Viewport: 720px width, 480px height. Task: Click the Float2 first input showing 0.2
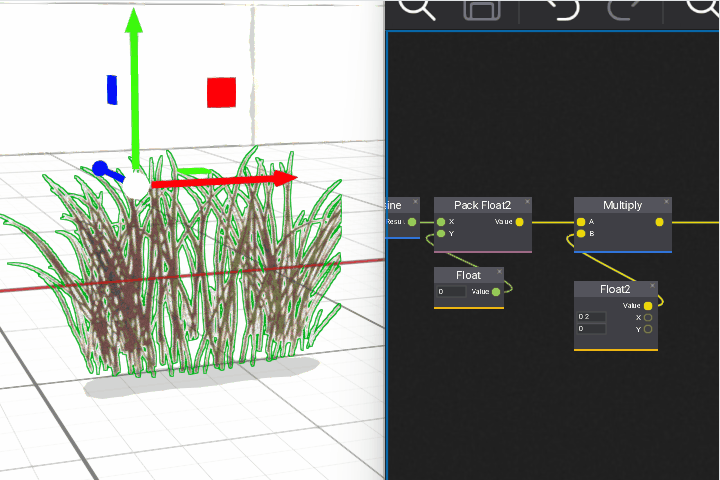click(x=591, y=317)
